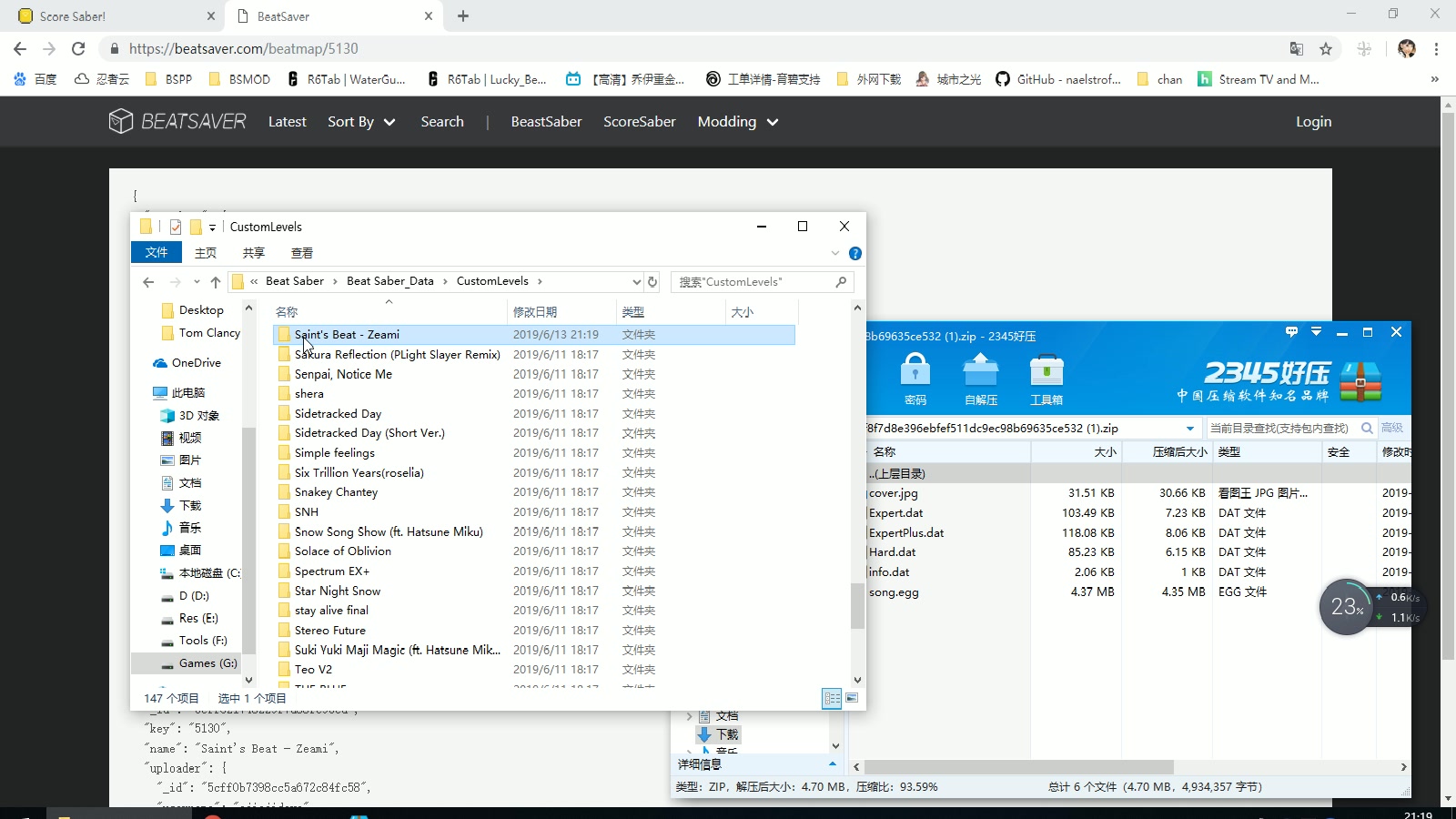
Task: Switch Explorer to details view icon
Action: pyautogui.click(x=832, y=698)
